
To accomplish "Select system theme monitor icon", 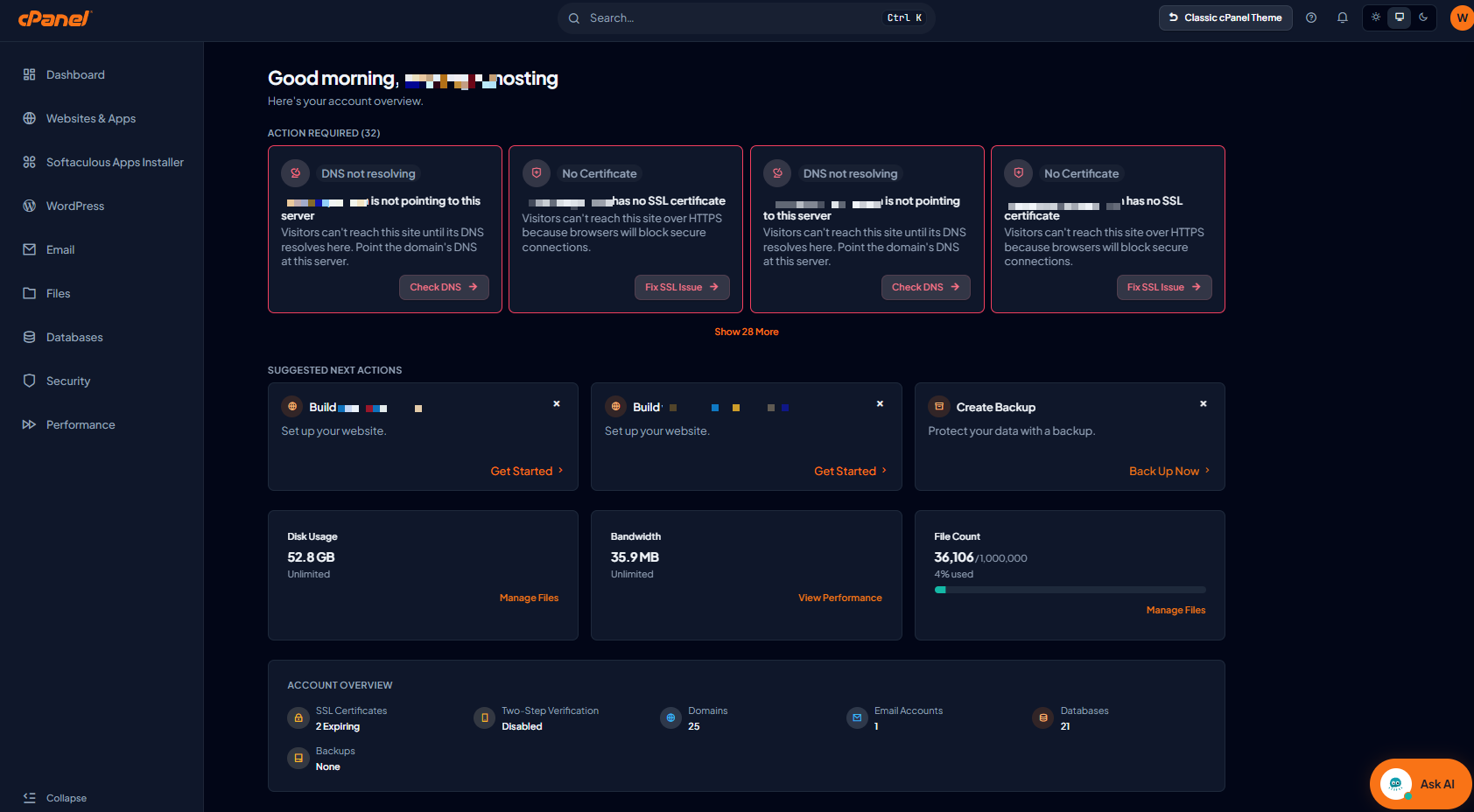I will tap(1400, 17).
